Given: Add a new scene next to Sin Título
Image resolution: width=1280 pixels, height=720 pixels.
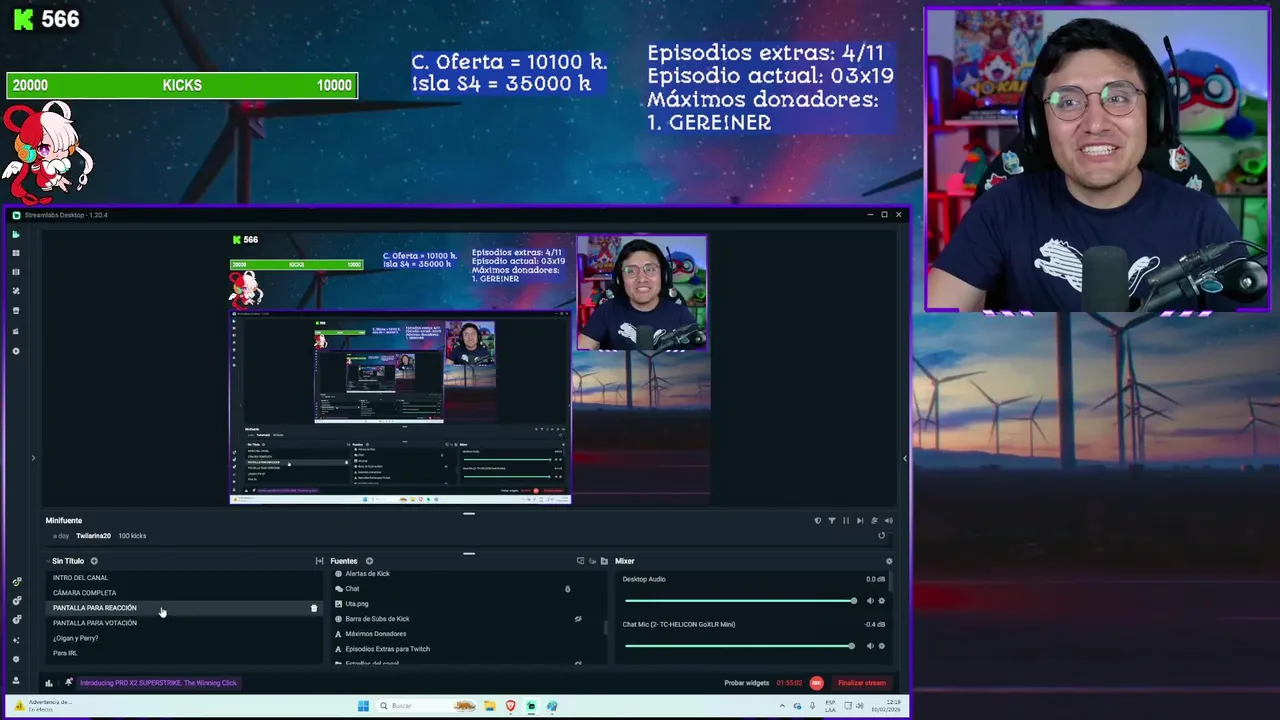Looking at the screenshot, I should [x=94, y=561].
